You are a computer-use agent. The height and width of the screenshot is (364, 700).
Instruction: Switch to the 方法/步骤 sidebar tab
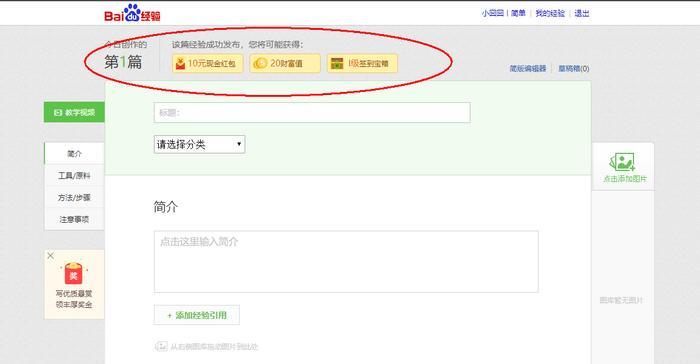74,197
